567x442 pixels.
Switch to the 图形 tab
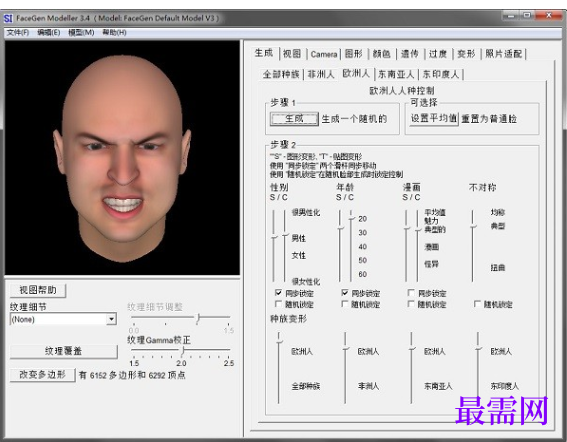tap(353, 54)
